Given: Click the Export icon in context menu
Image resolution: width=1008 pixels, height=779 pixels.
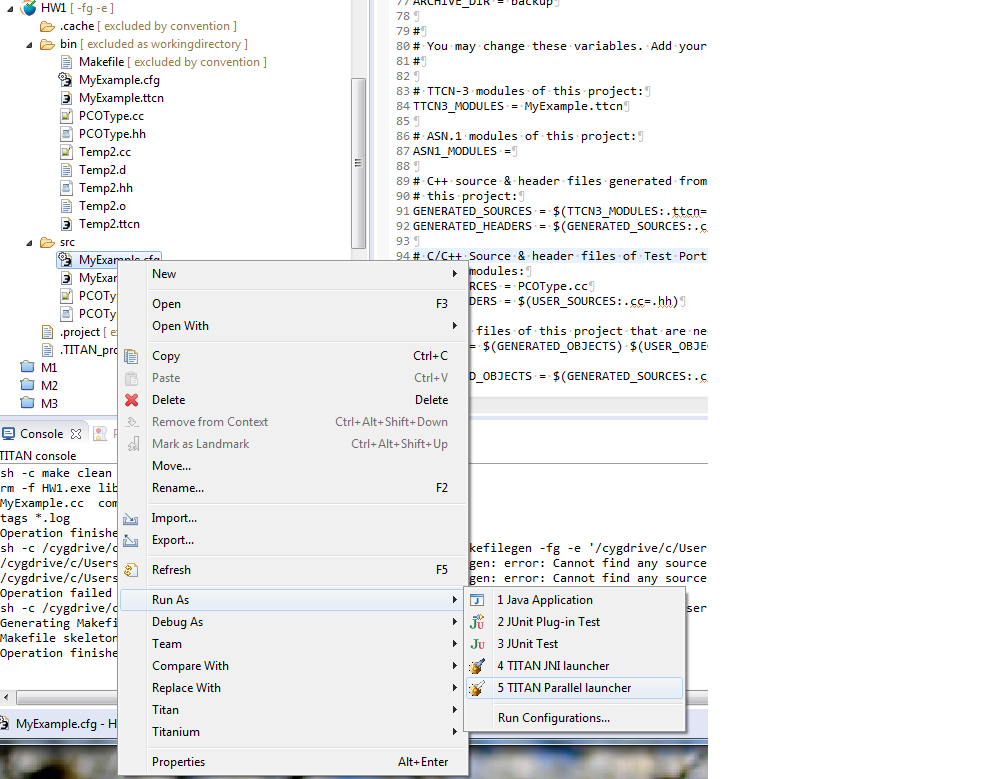Looking at the screenshot, I should click(x=131, y=540).
